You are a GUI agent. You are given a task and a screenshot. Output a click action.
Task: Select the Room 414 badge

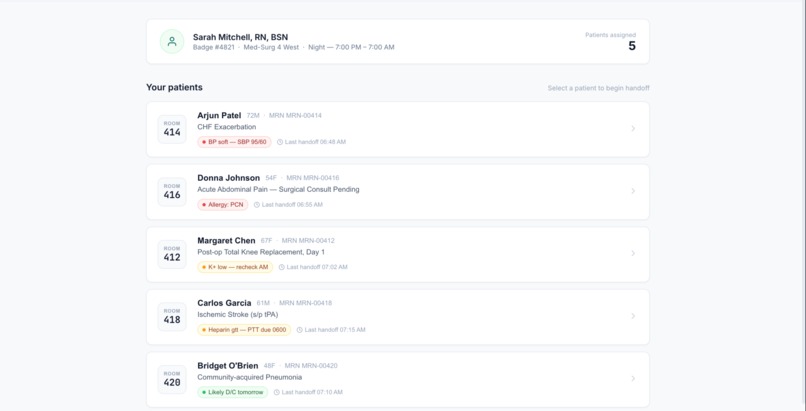point(172,129)
